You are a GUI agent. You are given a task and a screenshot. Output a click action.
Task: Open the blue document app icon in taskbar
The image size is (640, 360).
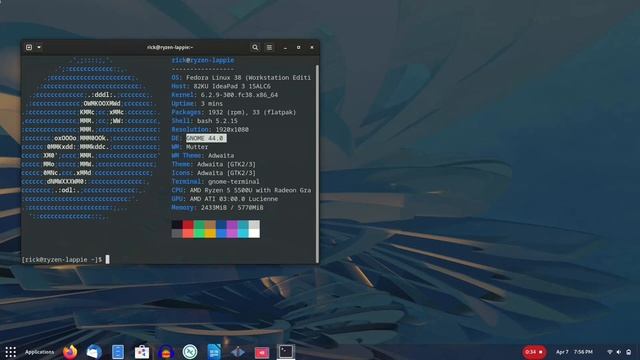(118, 352)
